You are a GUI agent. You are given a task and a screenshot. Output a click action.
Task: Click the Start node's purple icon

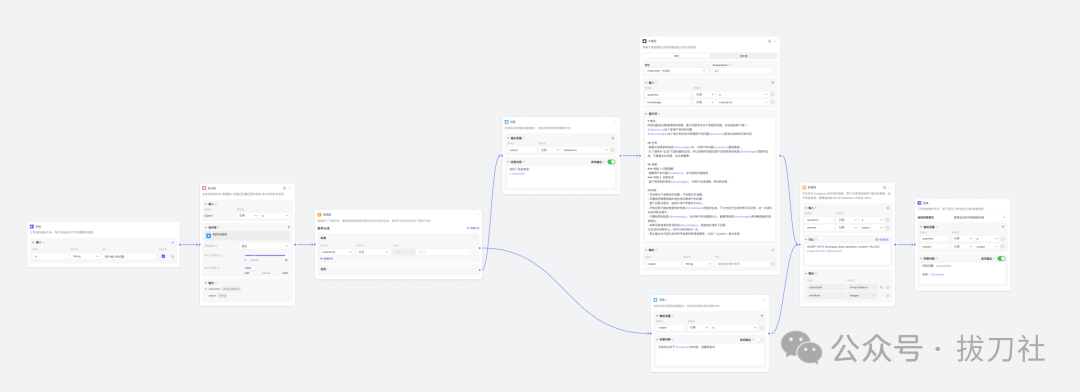[32, 226]
